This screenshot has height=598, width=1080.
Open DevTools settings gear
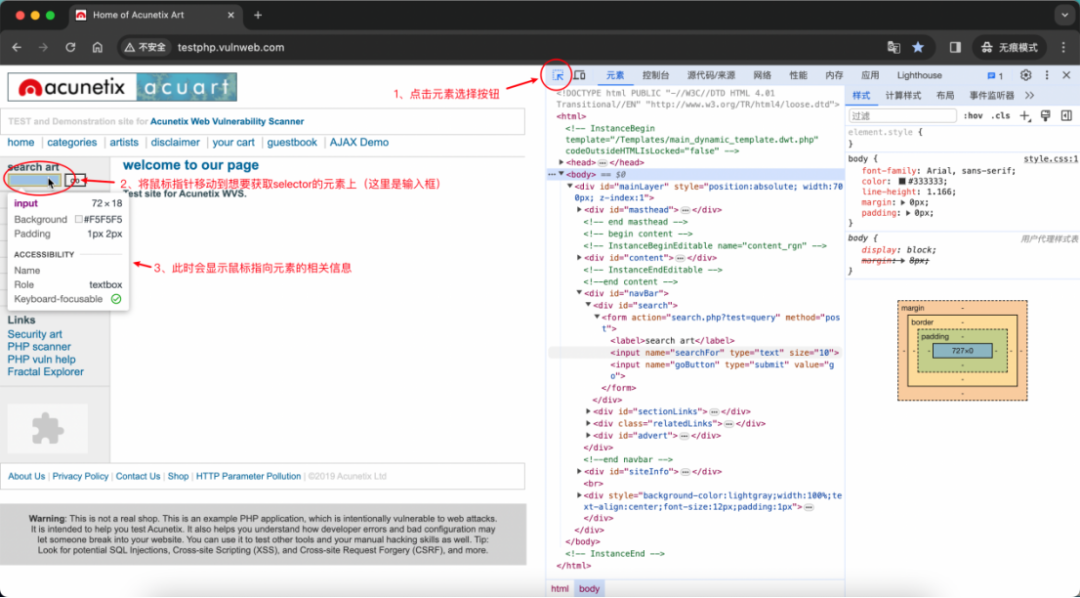click(x=1026, y=75)
